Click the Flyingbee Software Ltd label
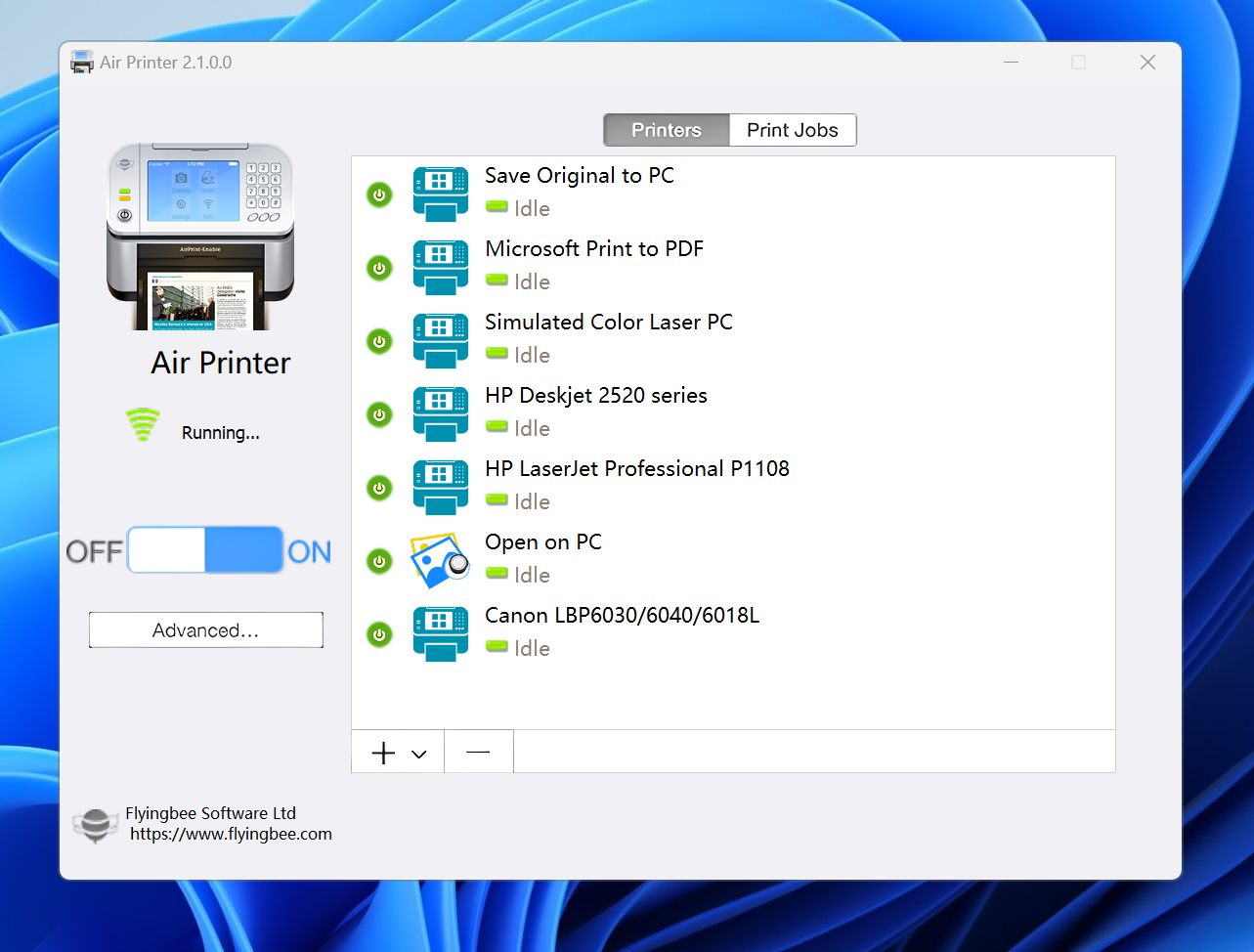1254x952 pixels. coord(210,813)
